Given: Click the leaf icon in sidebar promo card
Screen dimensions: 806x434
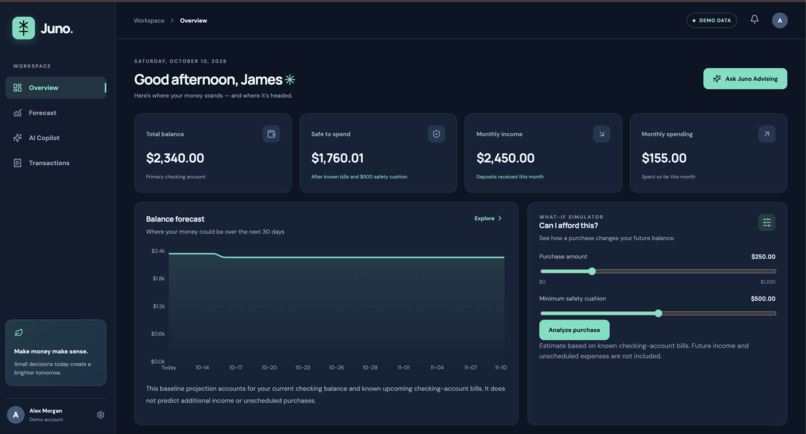Looking at the screenshot, I should (x=19, y=333).
